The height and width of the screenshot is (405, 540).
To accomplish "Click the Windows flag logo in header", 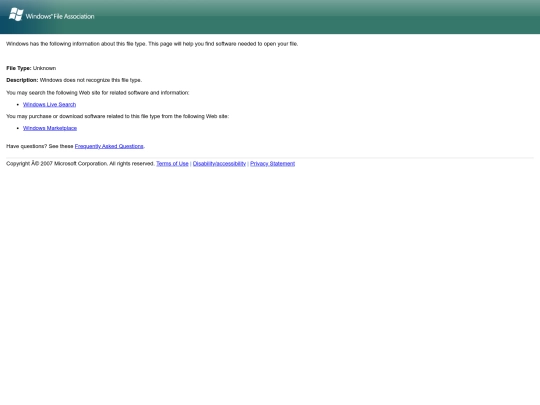I will pyautogui.click(x=16, y=14).
